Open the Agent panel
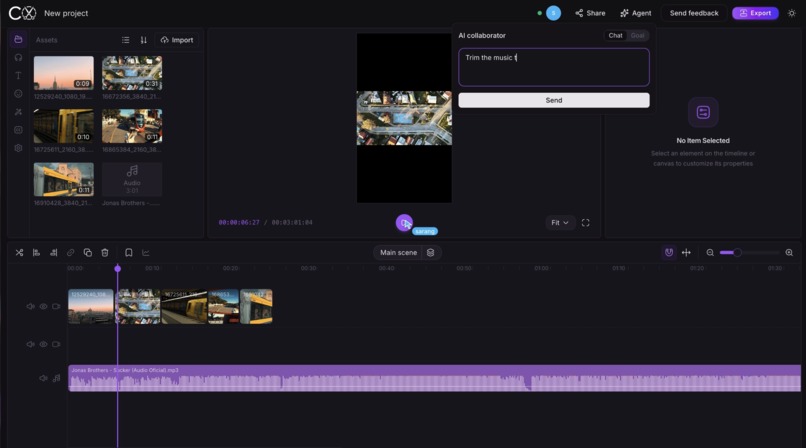 (x=636, y=13)
